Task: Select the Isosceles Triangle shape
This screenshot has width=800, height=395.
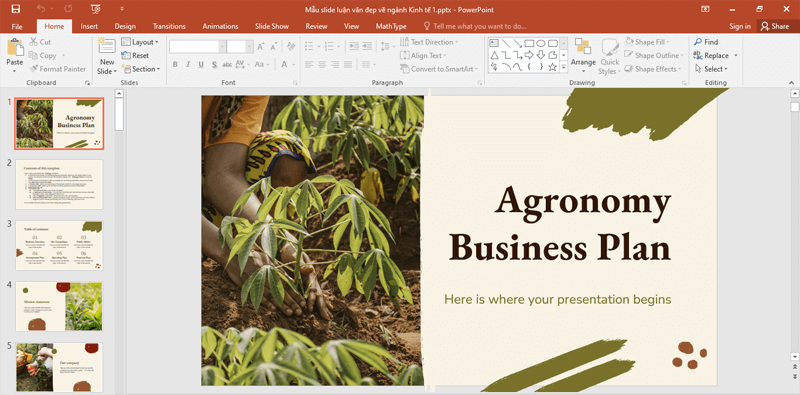Action: click(494, 55)
